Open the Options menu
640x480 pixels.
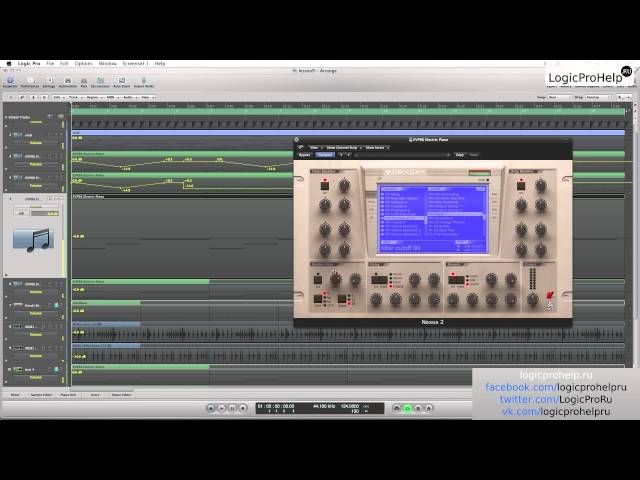point(84,64)
